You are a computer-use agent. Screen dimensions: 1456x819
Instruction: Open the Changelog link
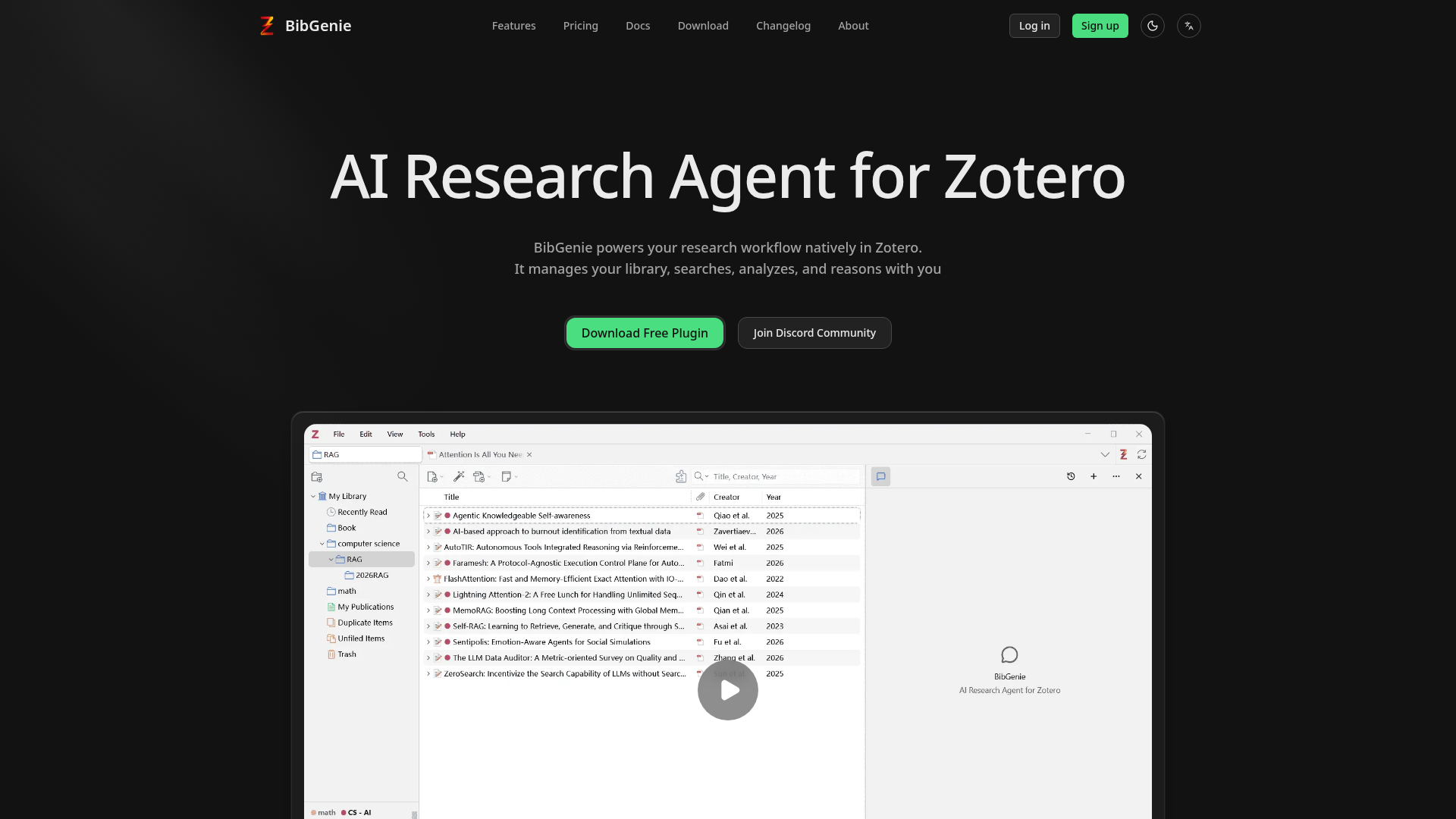783,26
